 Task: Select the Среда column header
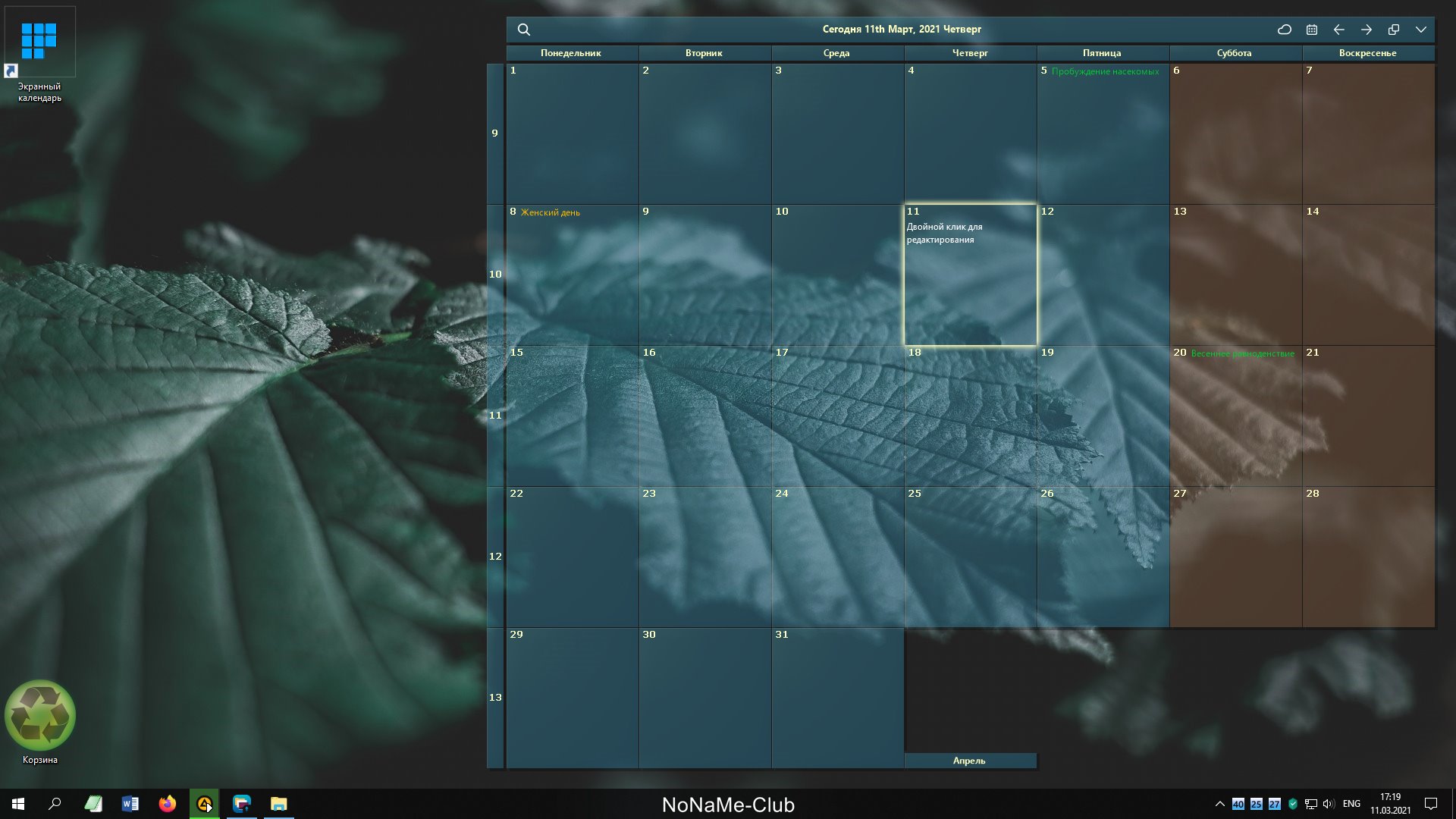837,53
